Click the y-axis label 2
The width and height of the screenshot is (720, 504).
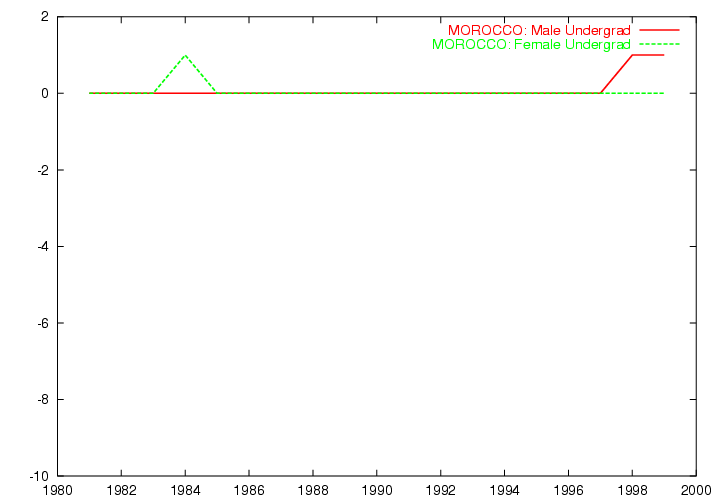pos(45,17)
